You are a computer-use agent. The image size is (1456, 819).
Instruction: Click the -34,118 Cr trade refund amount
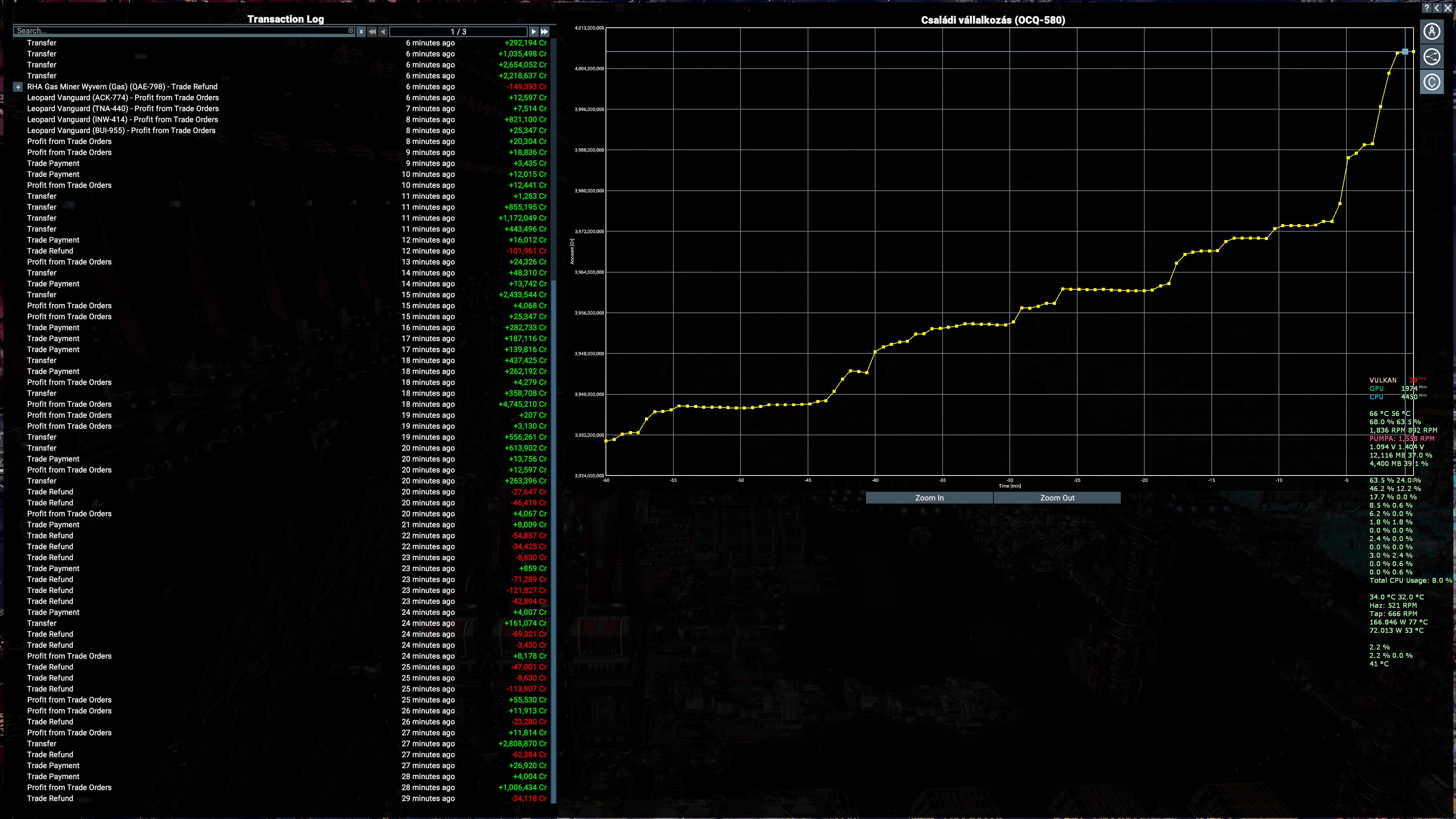point(529,799)
